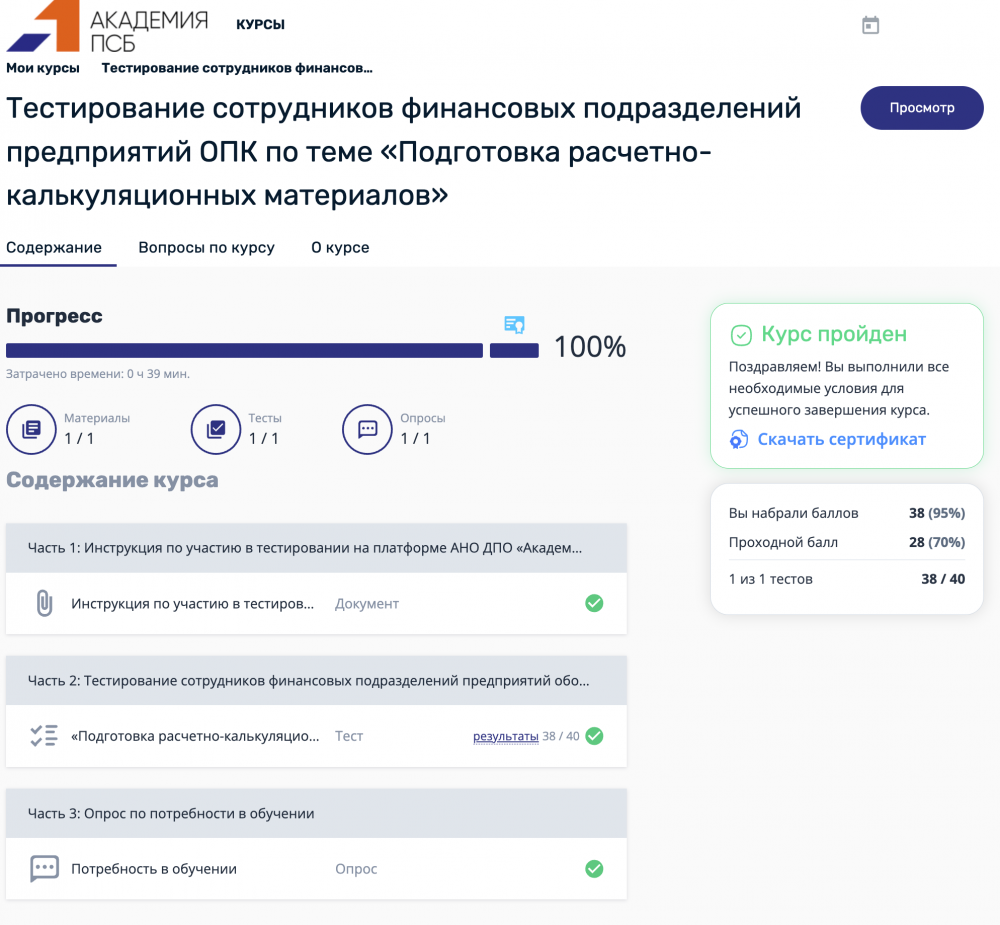Click the test checklist icon in Часть 2
Image resolution: width=1000 pixels, height=925 pixels.
point(44,736)
